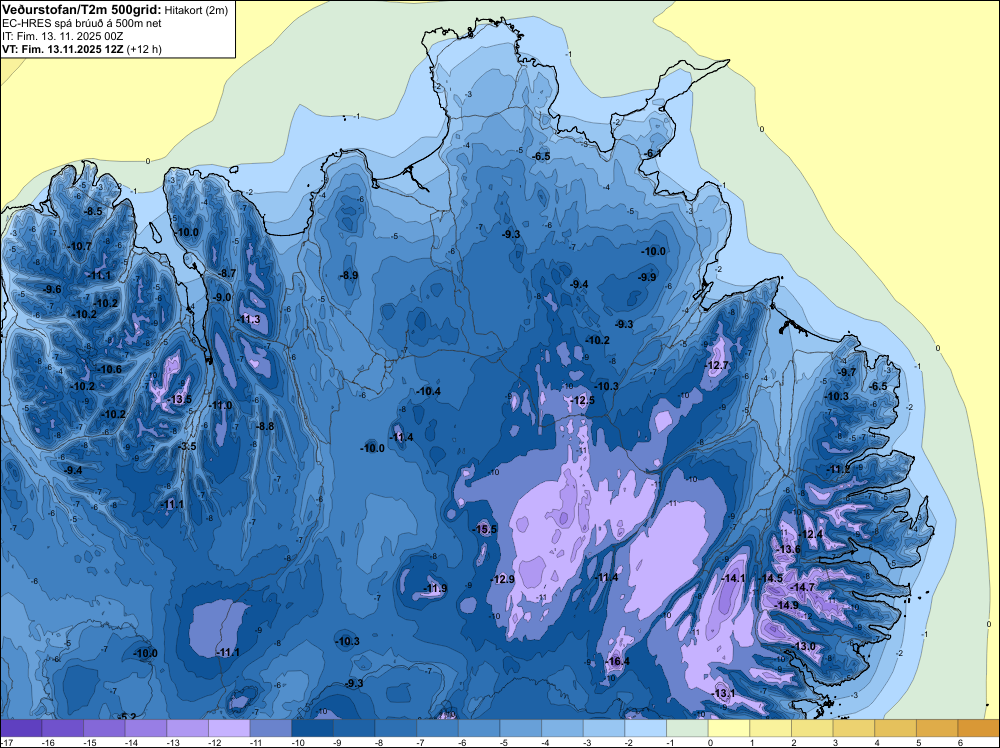Click the -11.9 temperature value
Image resolution: width=1000 pixels, height=748 pixels.
coord(436,588)
